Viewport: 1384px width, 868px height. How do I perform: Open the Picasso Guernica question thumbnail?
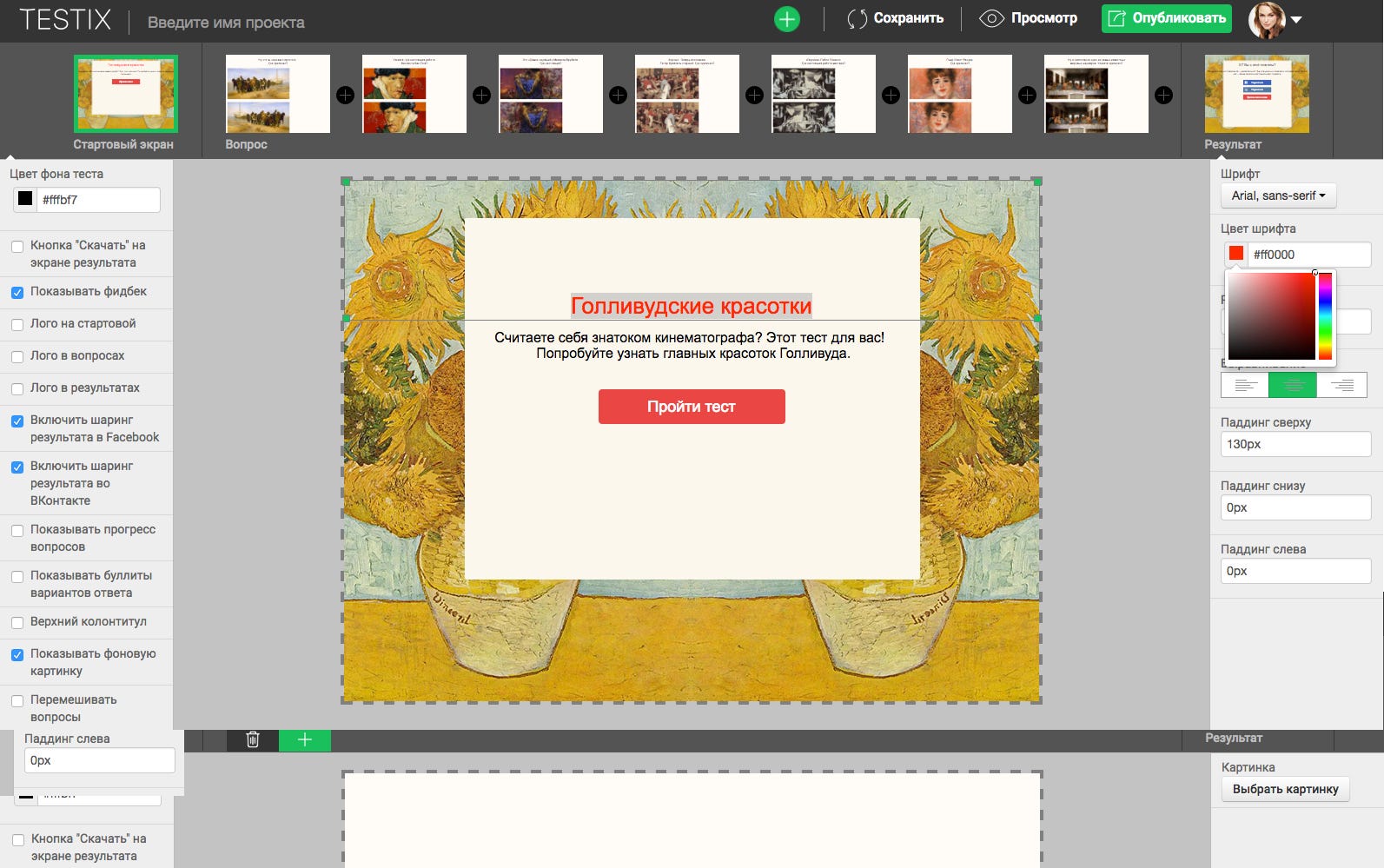824,94
